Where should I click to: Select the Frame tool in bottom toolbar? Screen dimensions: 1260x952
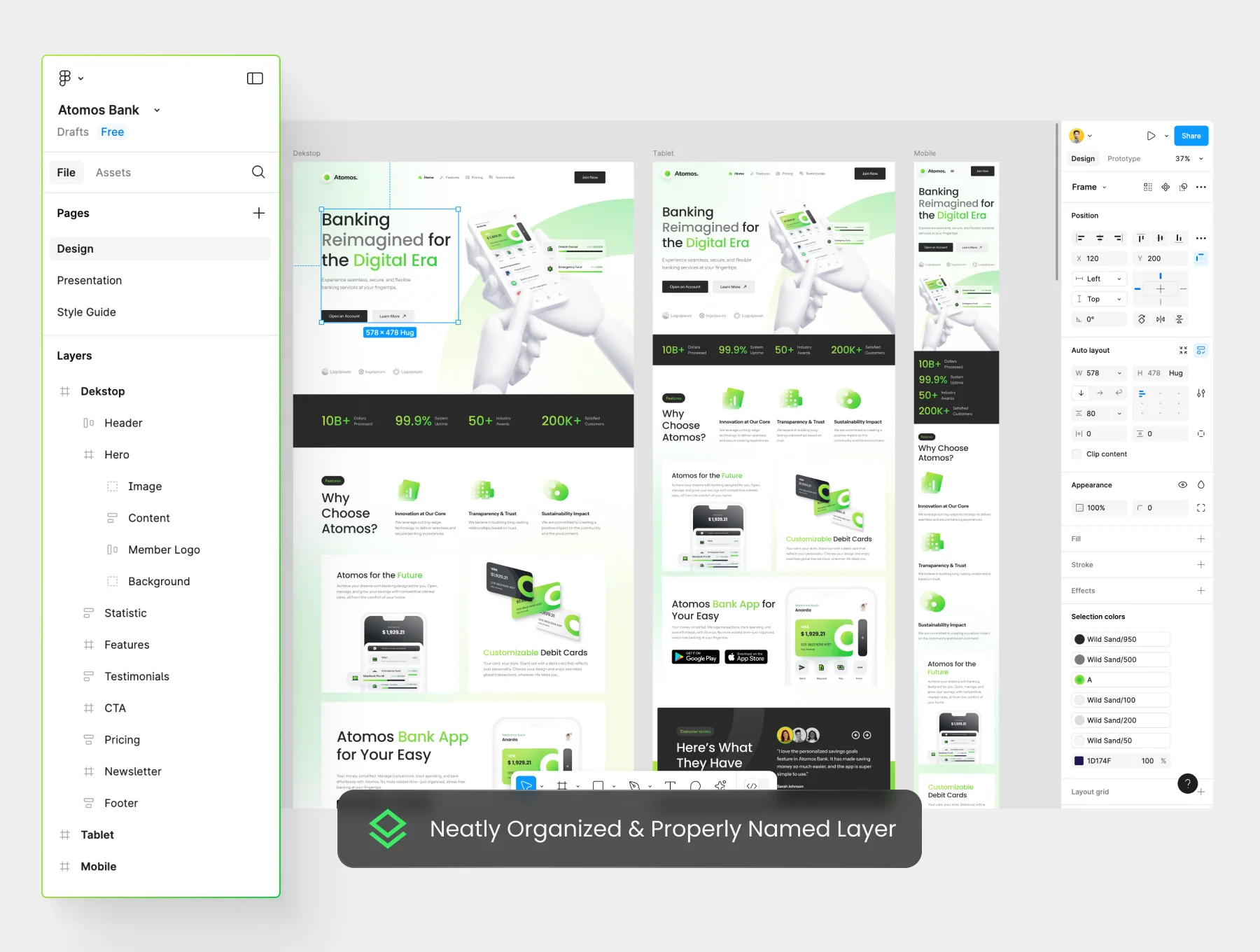click(x=562, y=785)
